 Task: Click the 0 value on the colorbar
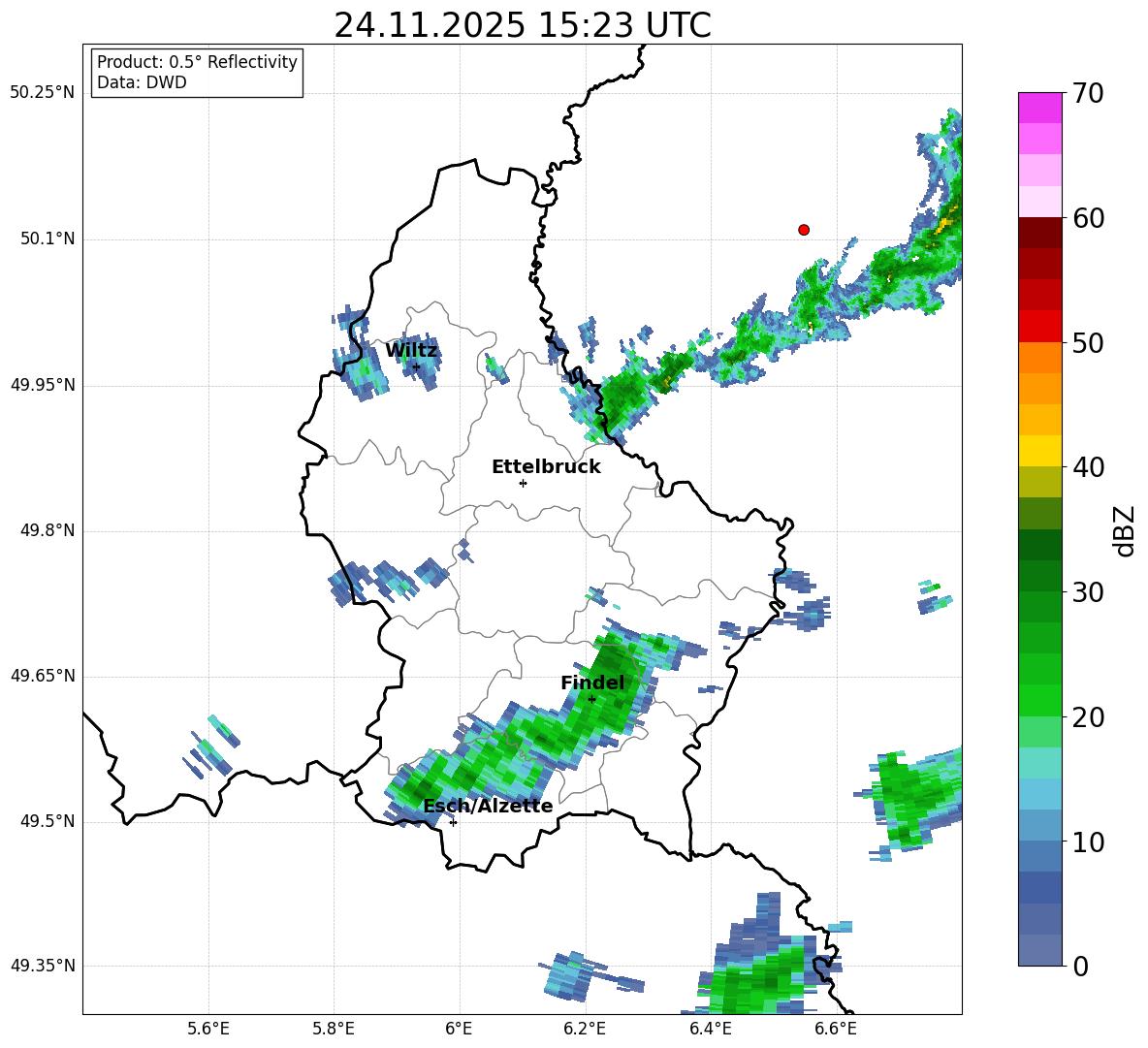click(x=1080, y=967)
